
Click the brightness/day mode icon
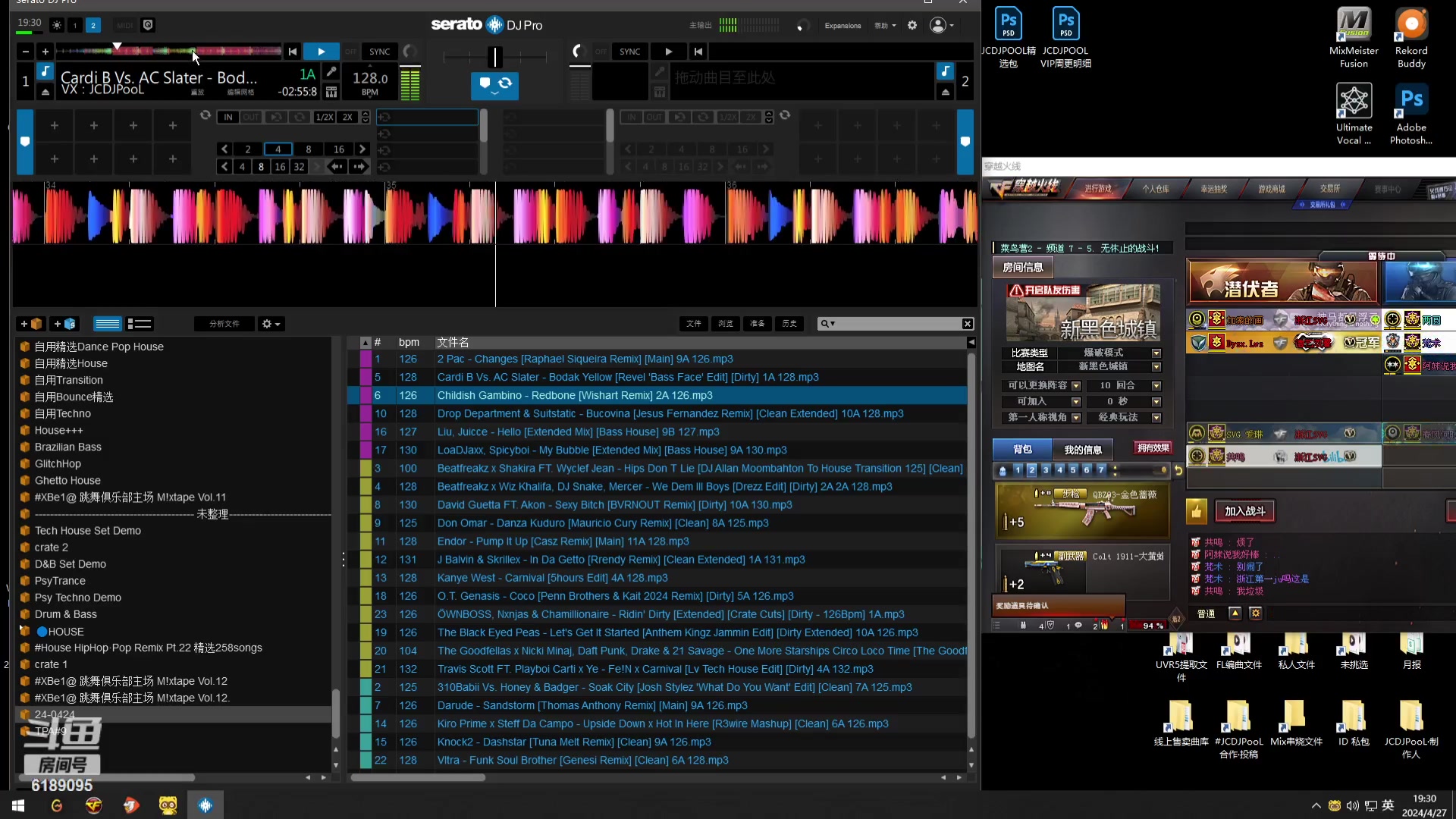click(57, 25)
